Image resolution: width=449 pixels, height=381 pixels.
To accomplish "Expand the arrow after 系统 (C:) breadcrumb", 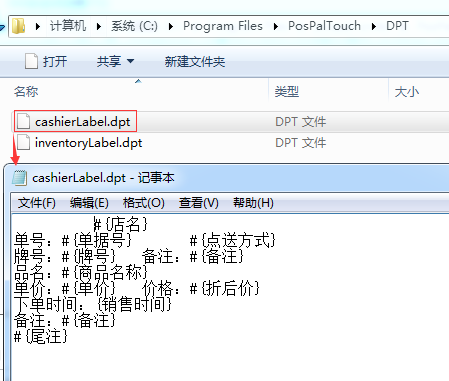I will [x=171, y=26].
